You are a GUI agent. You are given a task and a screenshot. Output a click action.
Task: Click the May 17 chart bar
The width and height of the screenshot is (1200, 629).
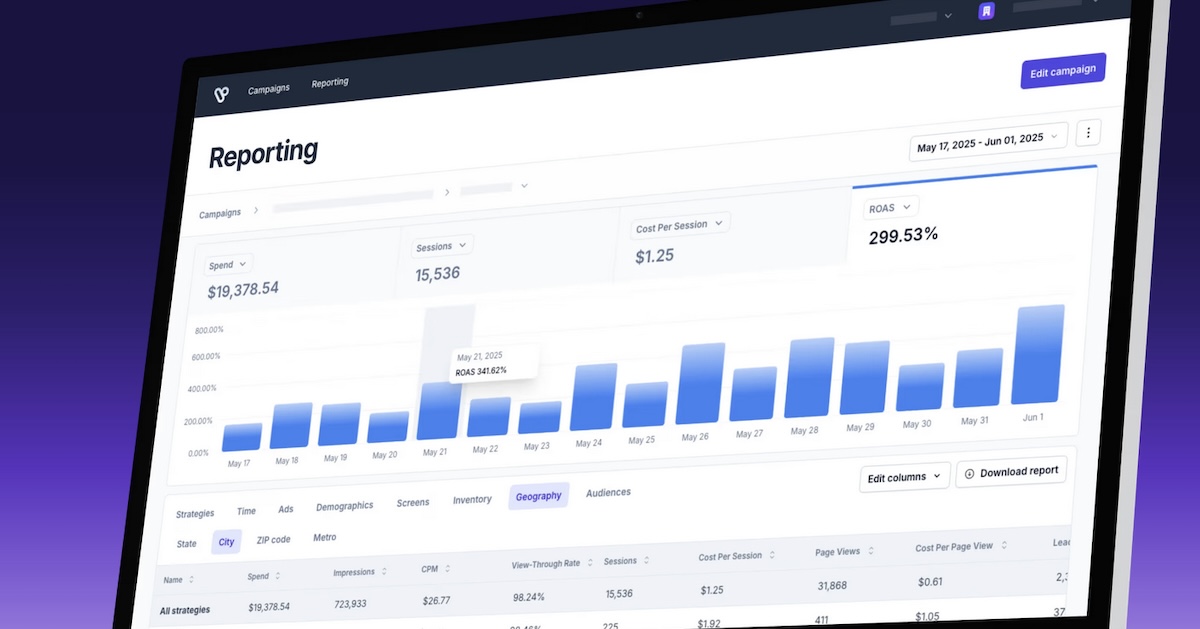[242, 437]
